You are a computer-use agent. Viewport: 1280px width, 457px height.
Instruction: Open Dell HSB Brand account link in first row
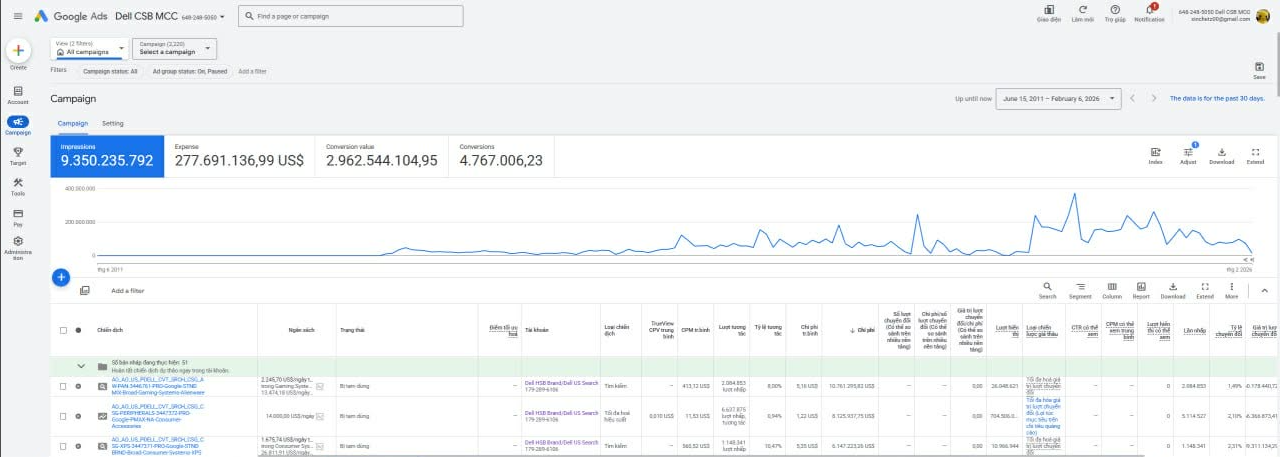(561, 382)
